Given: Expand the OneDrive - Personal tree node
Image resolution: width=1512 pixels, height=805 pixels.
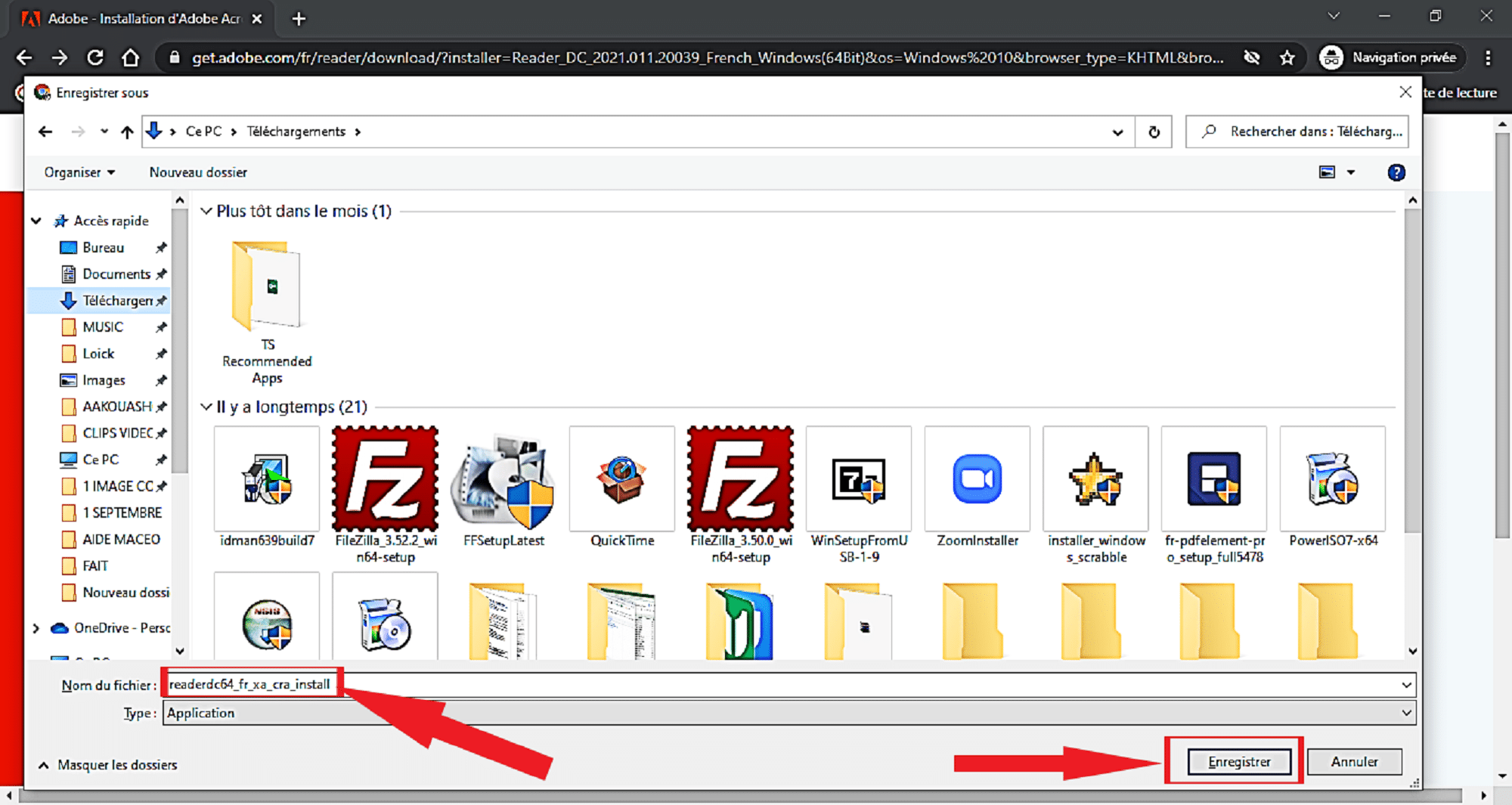Looking at the screenshot, I should click(36, 628).
